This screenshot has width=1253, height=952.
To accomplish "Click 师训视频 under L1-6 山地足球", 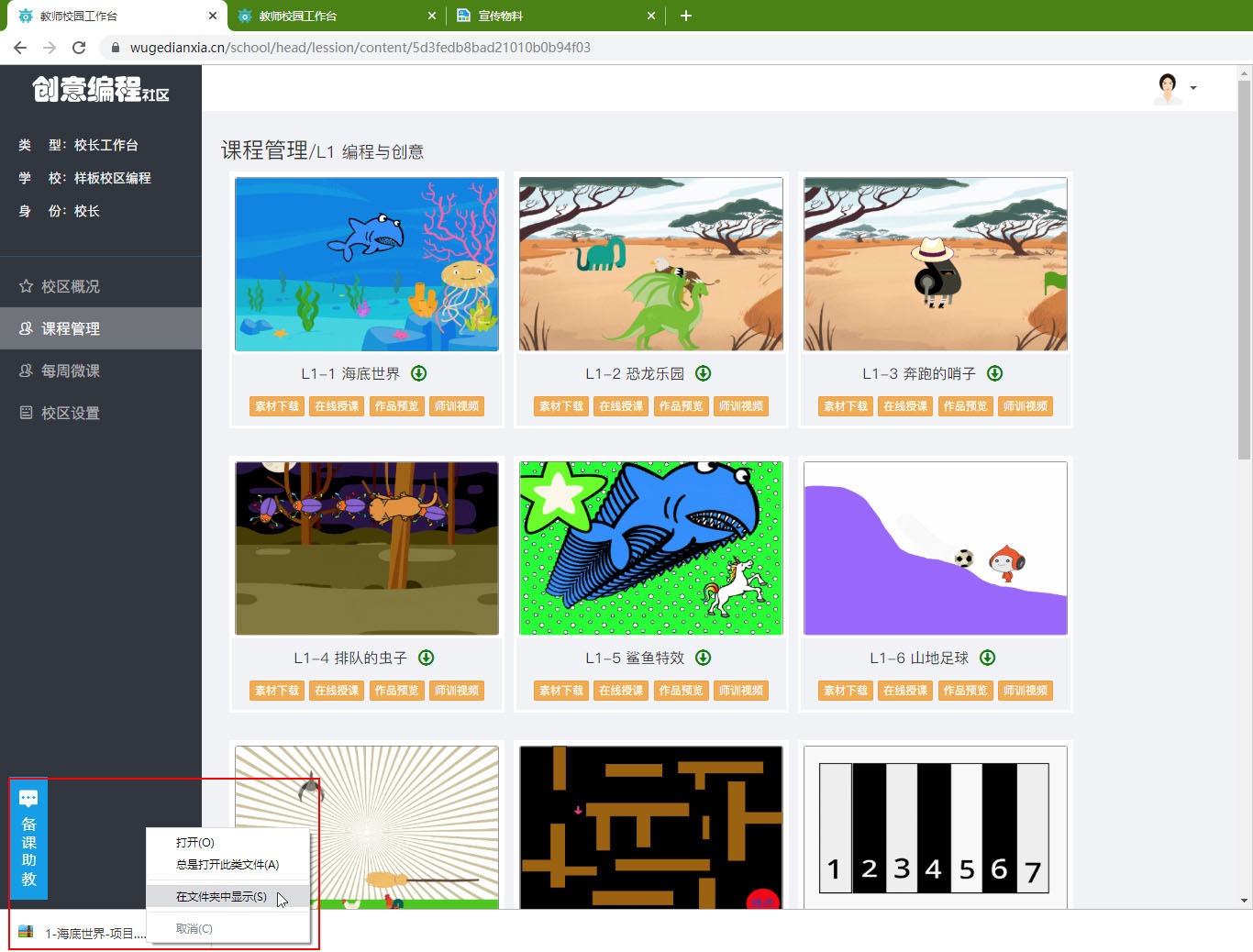I will click(x=1026, y=691).
